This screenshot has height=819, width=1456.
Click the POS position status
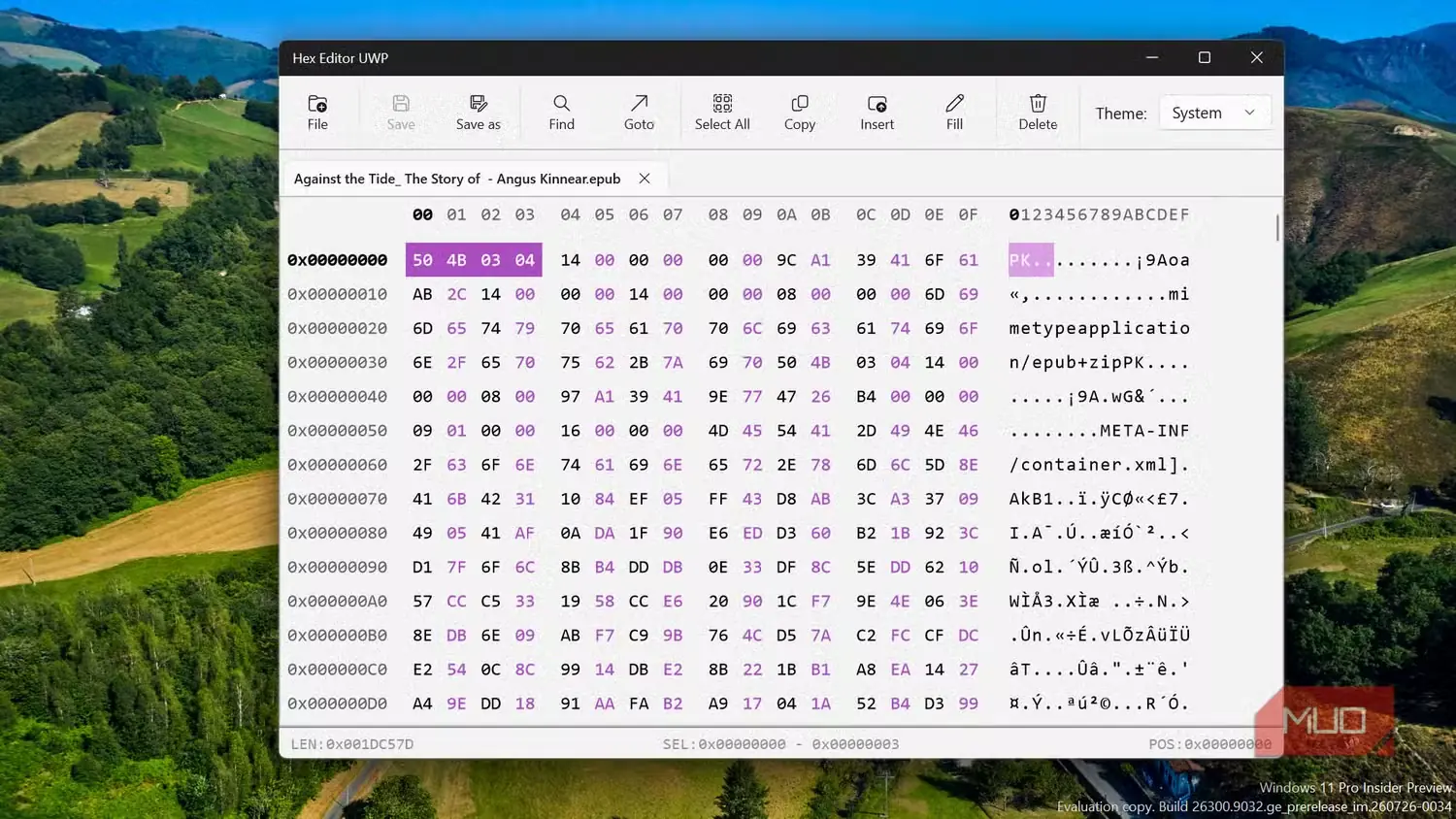tap(1209, 744)
